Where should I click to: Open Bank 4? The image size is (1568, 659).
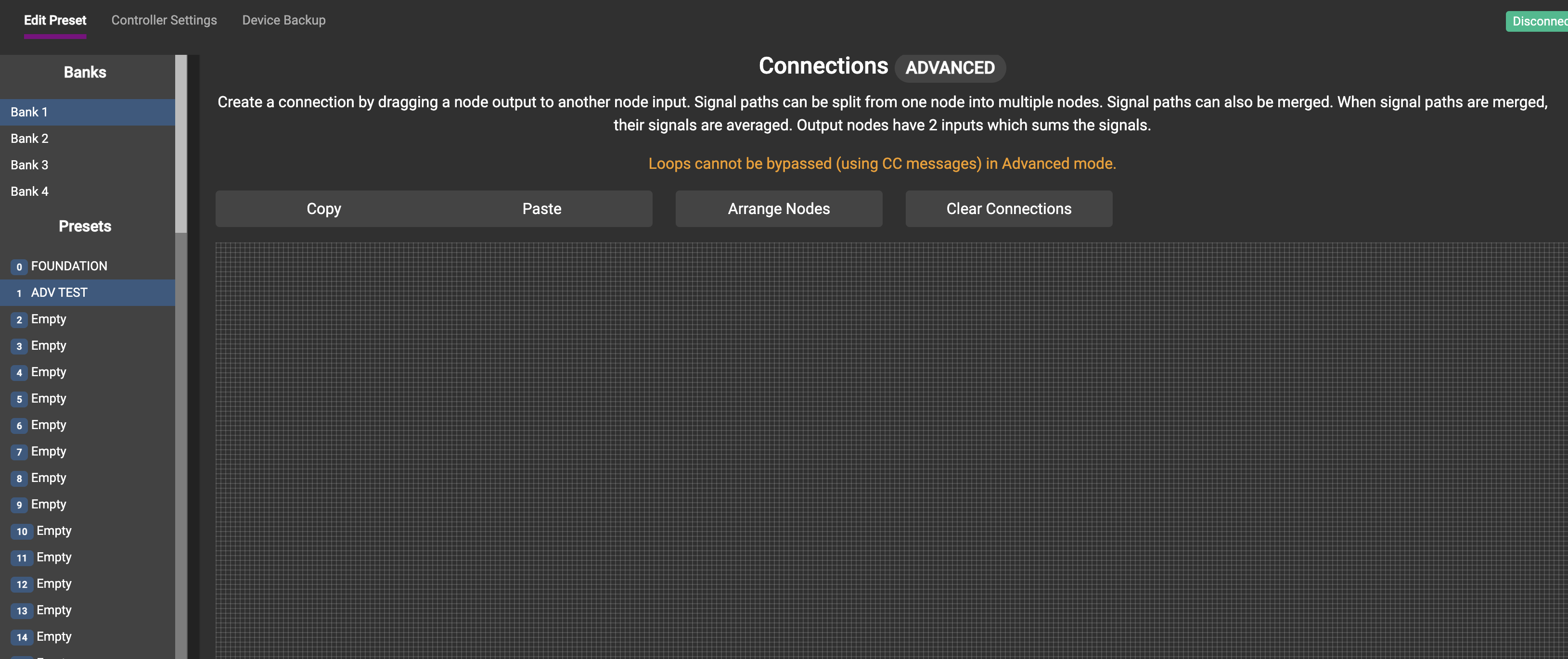[x=29, y=191]
